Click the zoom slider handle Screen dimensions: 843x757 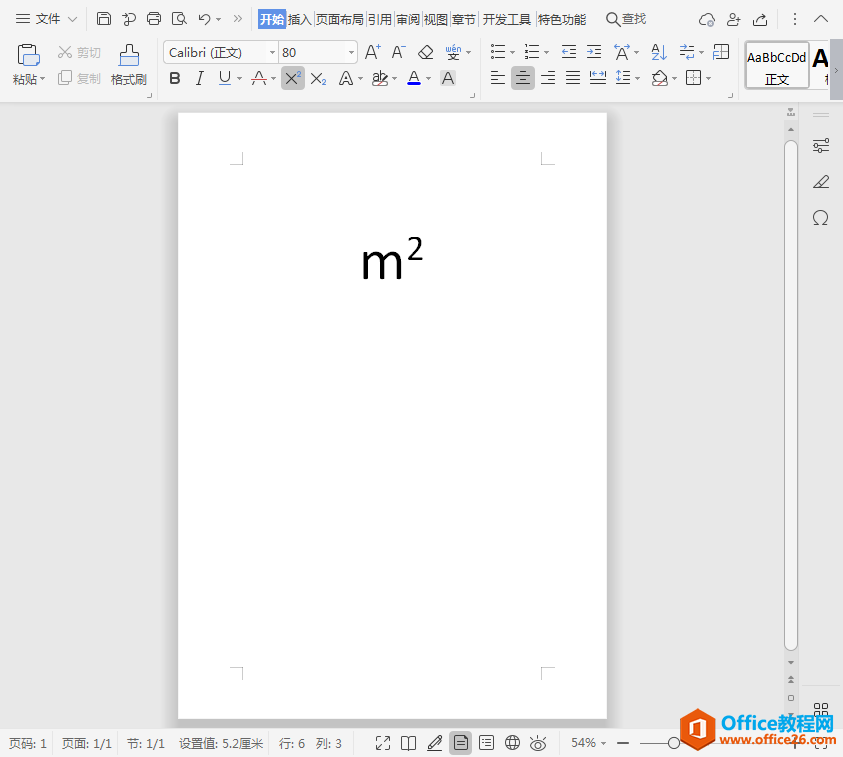[x=674, y=743]
